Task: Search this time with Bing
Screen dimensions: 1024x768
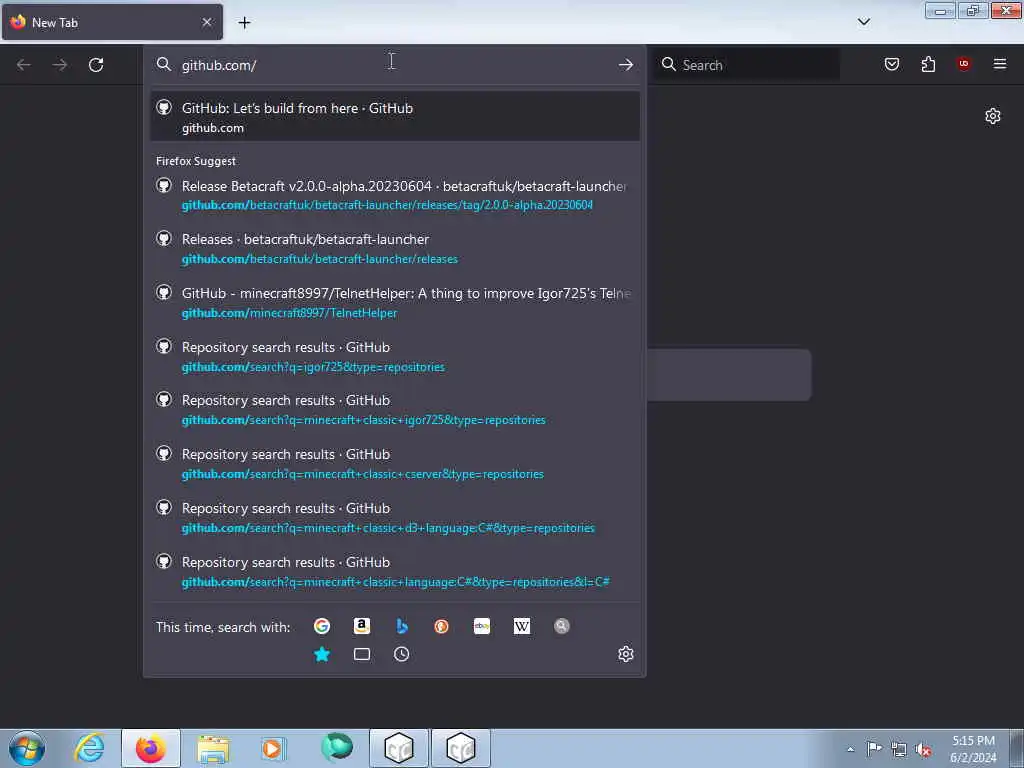Action: [x=402, y=626]
